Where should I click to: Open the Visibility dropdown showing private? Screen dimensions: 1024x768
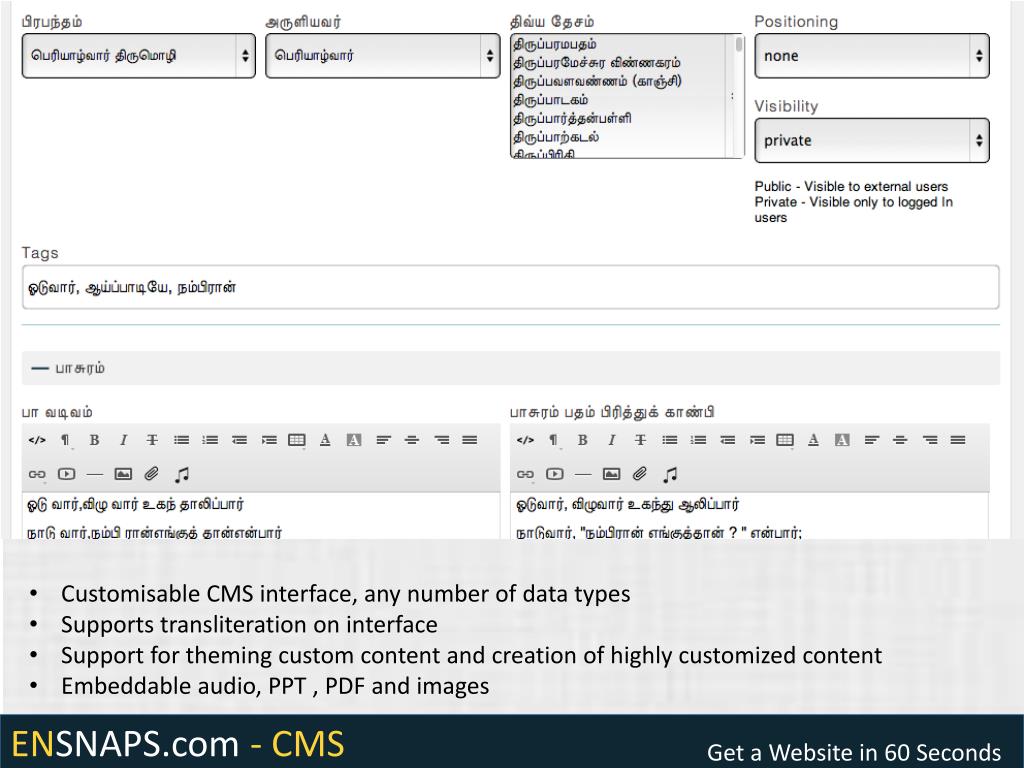[x=871, y=141]
